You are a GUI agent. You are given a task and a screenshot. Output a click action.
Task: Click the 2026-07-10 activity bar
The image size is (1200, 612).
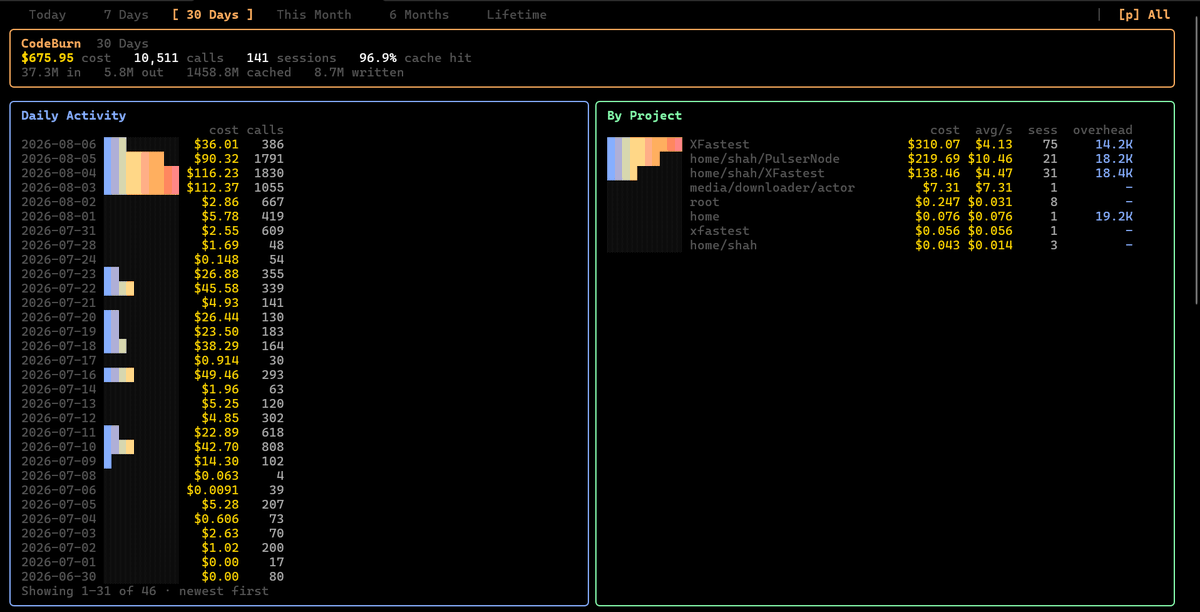119,447
